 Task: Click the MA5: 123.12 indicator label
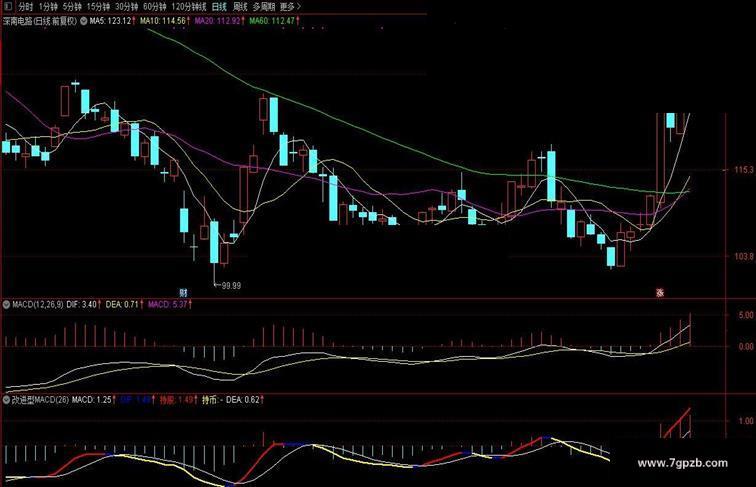point(110,21)
